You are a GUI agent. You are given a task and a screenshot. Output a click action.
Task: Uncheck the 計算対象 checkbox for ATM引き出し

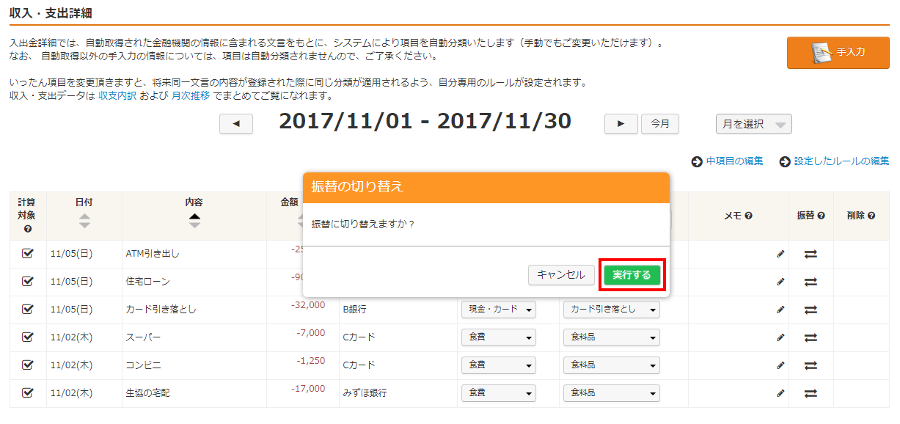click(28, 254)
